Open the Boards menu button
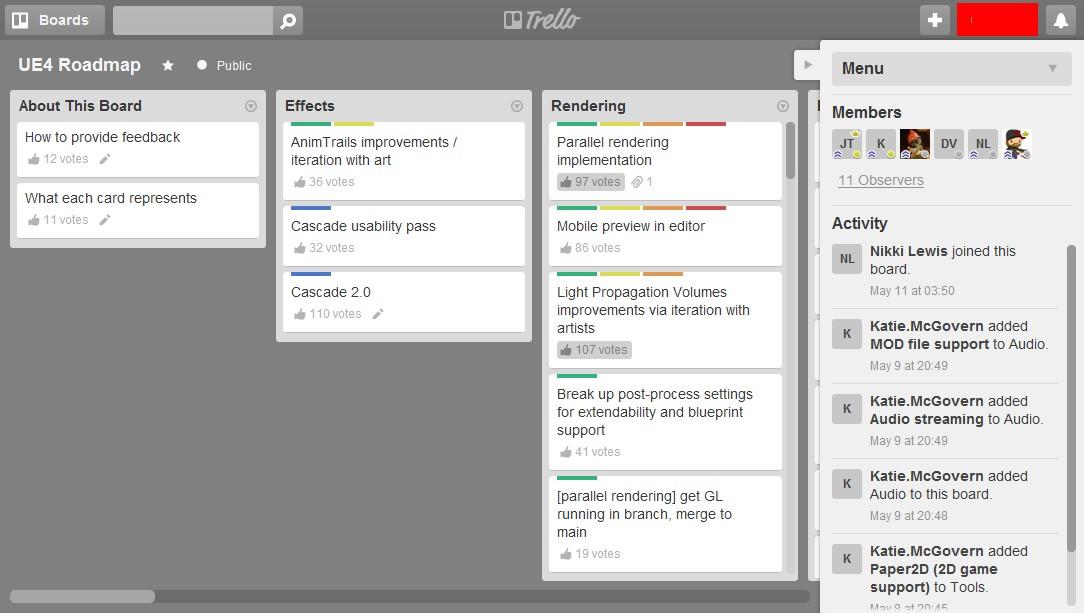This screenshot has height=613, width=1084. point(55,20)
